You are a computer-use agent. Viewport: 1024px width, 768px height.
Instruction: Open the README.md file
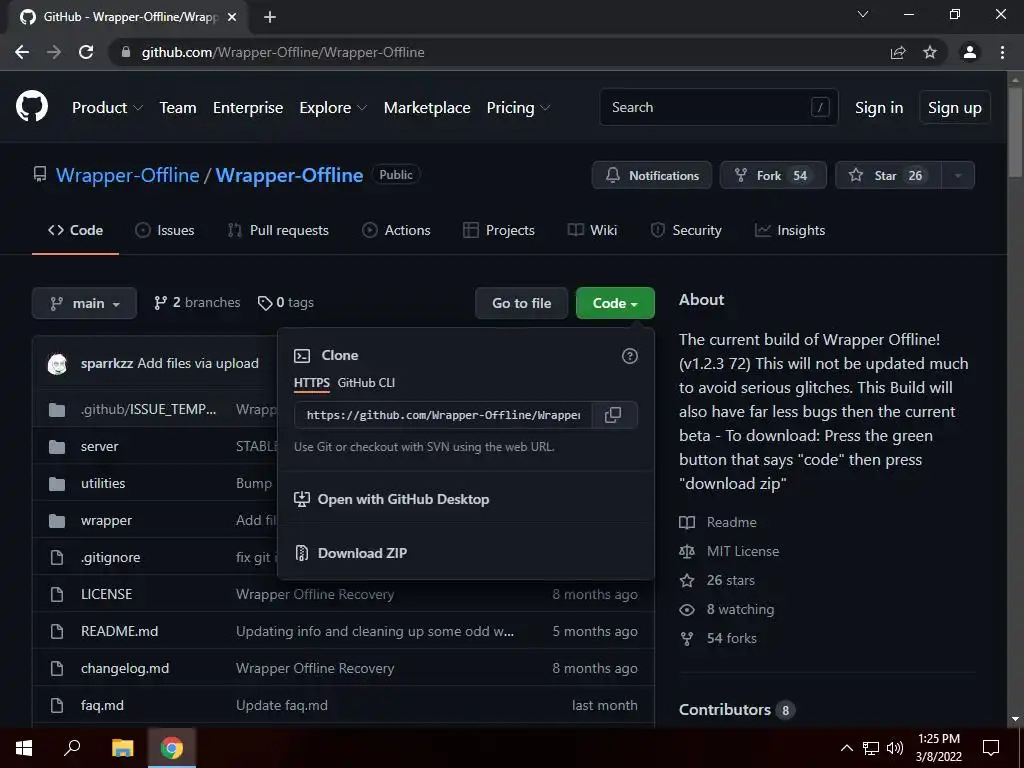(120, 632)
